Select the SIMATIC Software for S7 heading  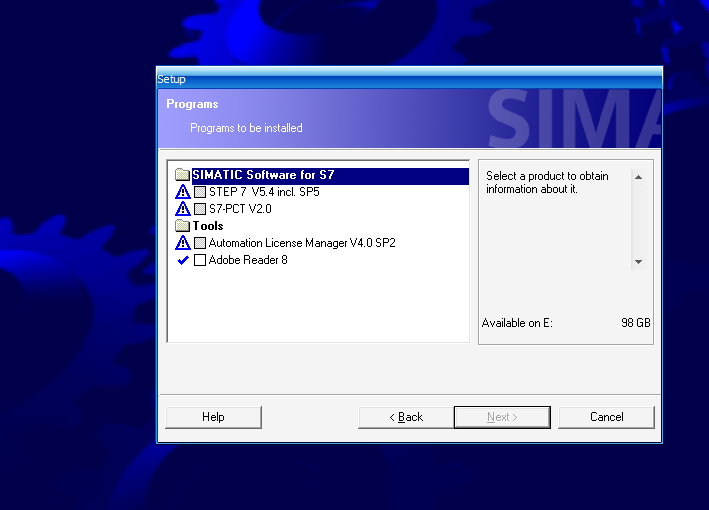tap(263, 175)
